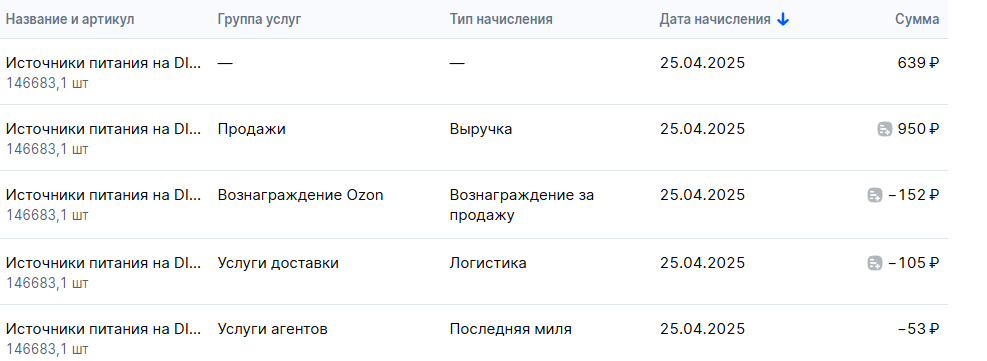Click the Группа услуг column header
This screenshot has width=987, height=361.
(x=259, y=19)
